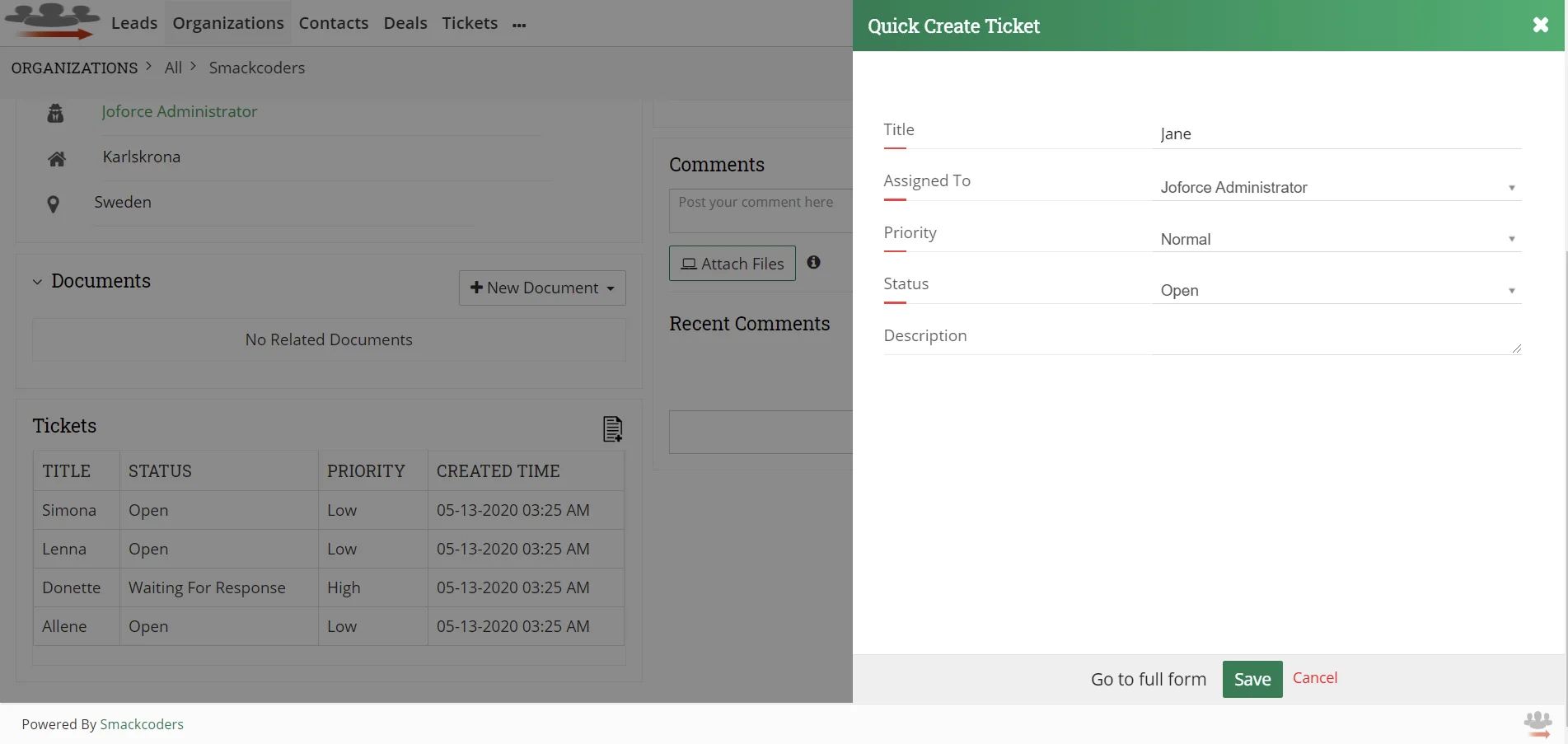The height and width of the screenshot is (744, 1568).
Task: Open the full ticket form
Action: pyautogui.click(x=1147, y=679)
